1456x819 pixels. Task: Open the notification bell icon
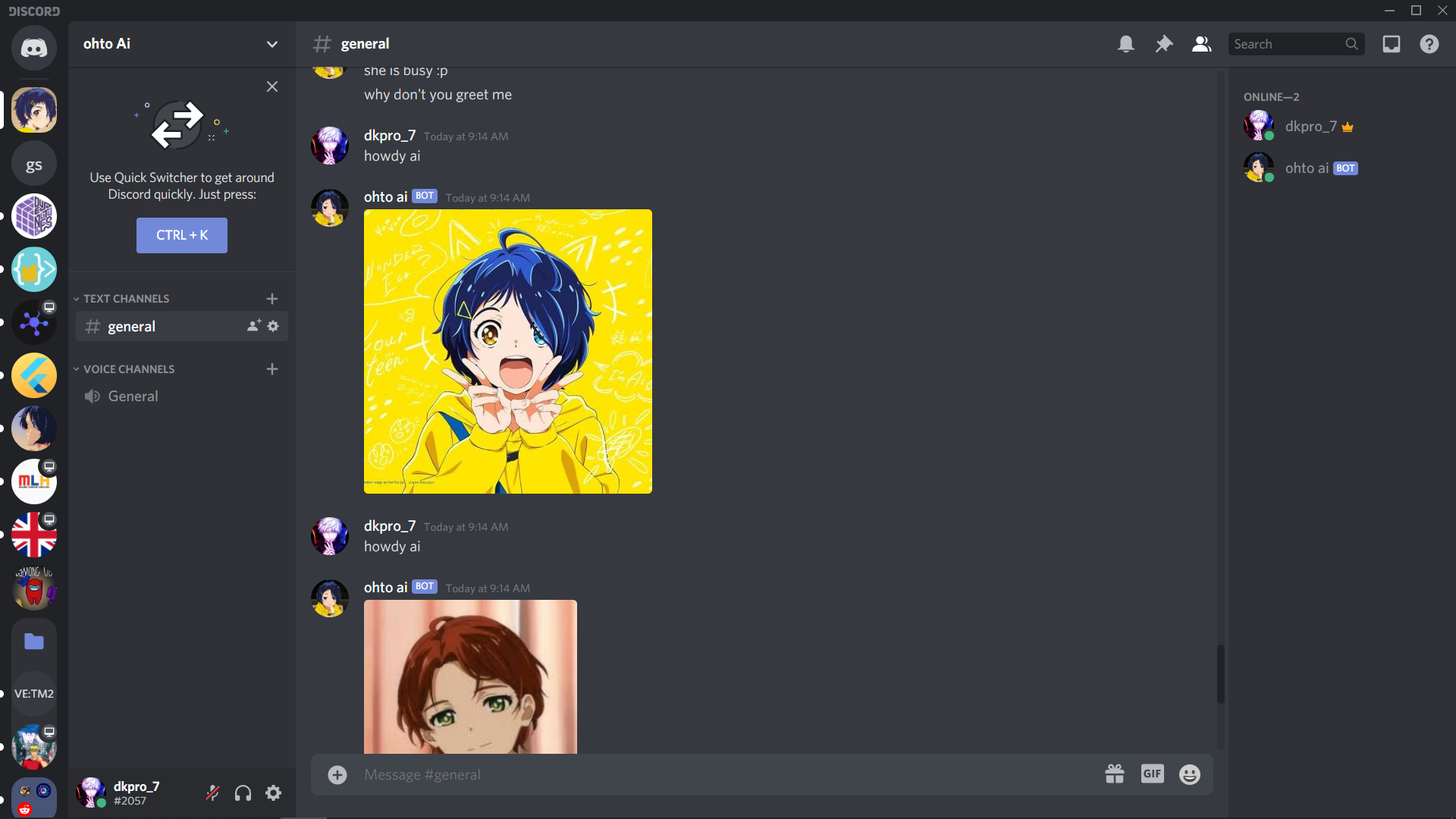(1126, 44)
